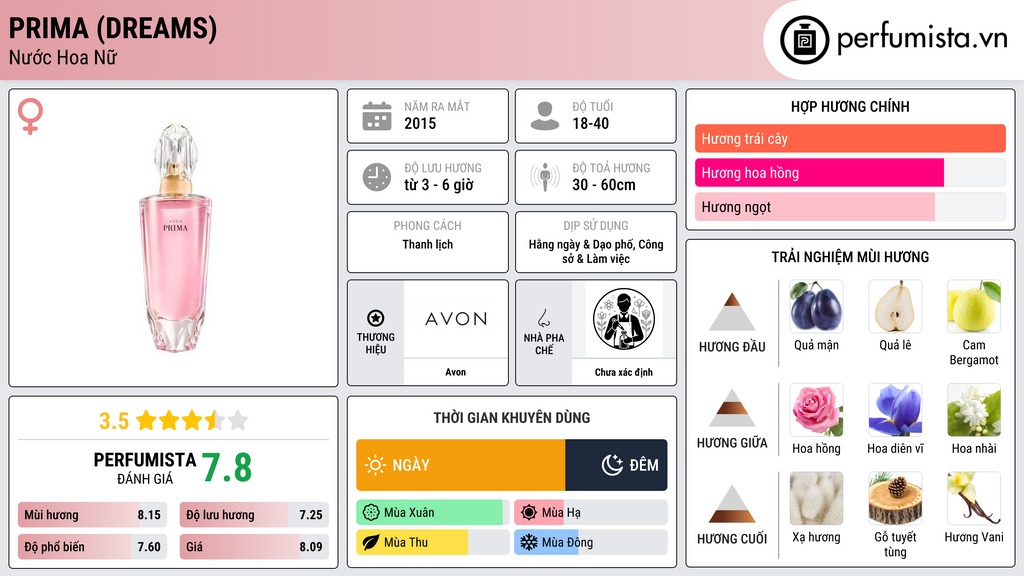Click the 3.5 rating number
1024x576 pixels.
[x=114, y=421]
